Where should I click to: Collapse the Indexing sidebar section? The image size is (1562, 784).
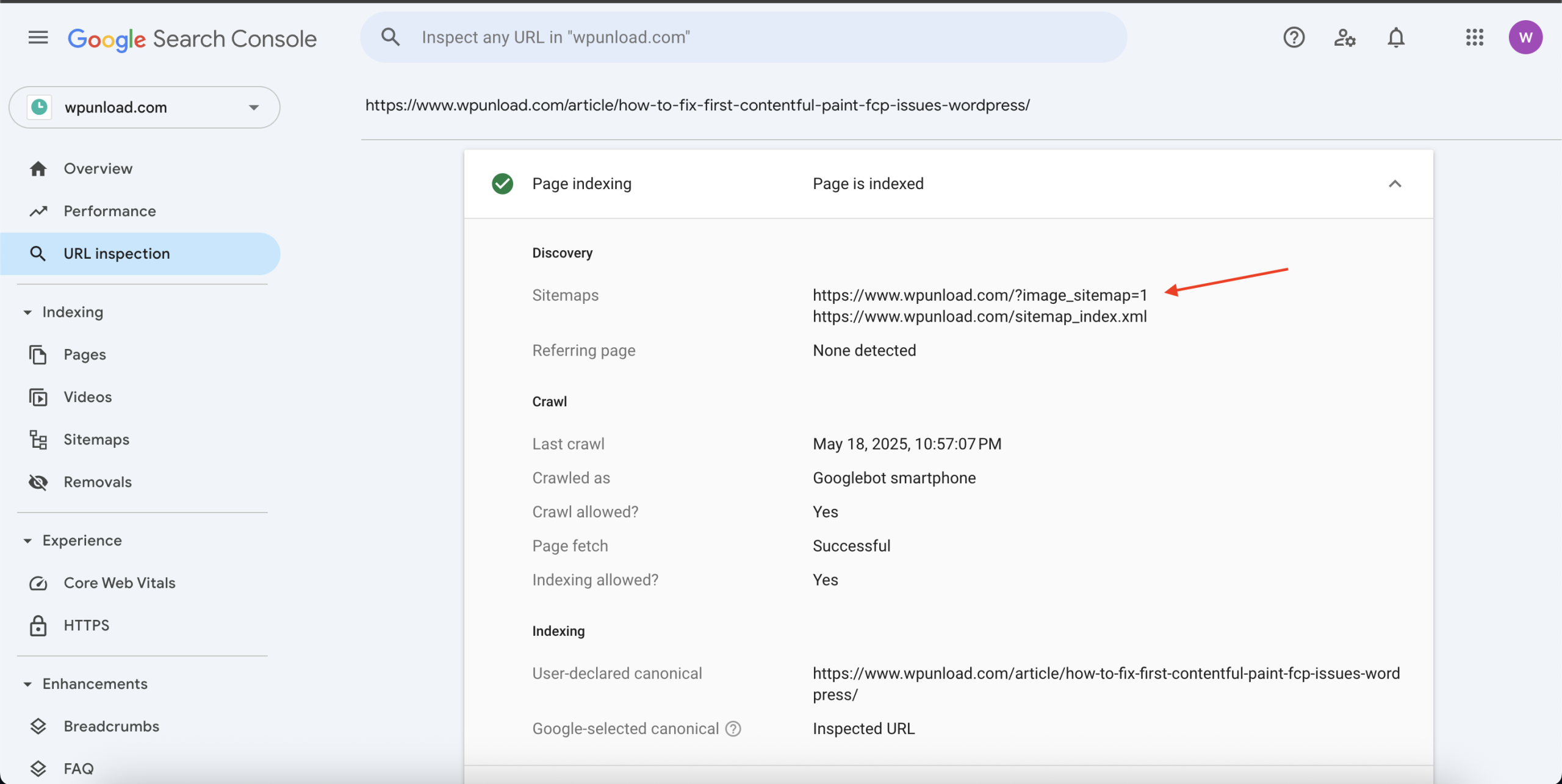coord(27,312)
